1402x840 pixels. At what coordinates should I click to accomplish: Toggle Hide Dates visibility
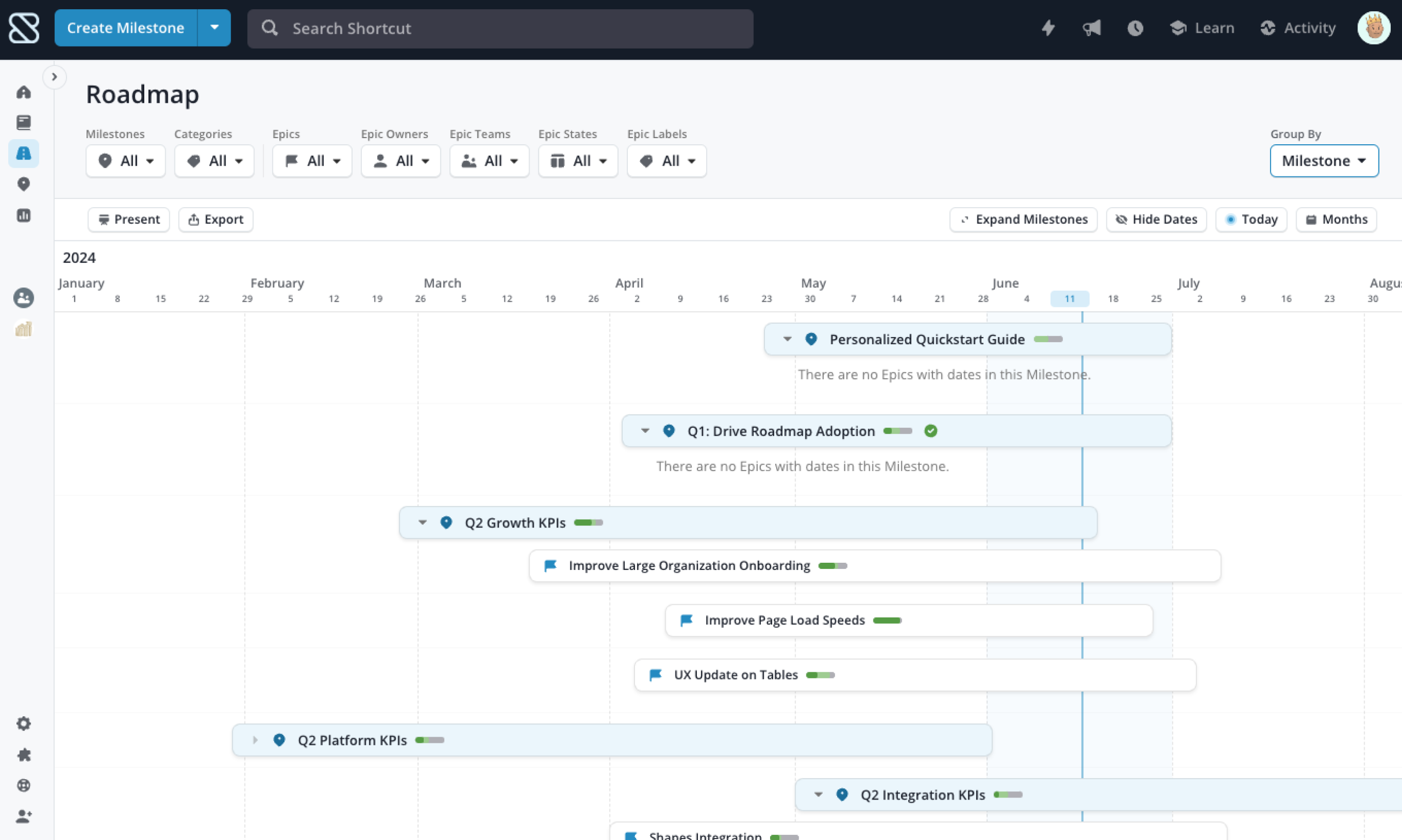1156,219
